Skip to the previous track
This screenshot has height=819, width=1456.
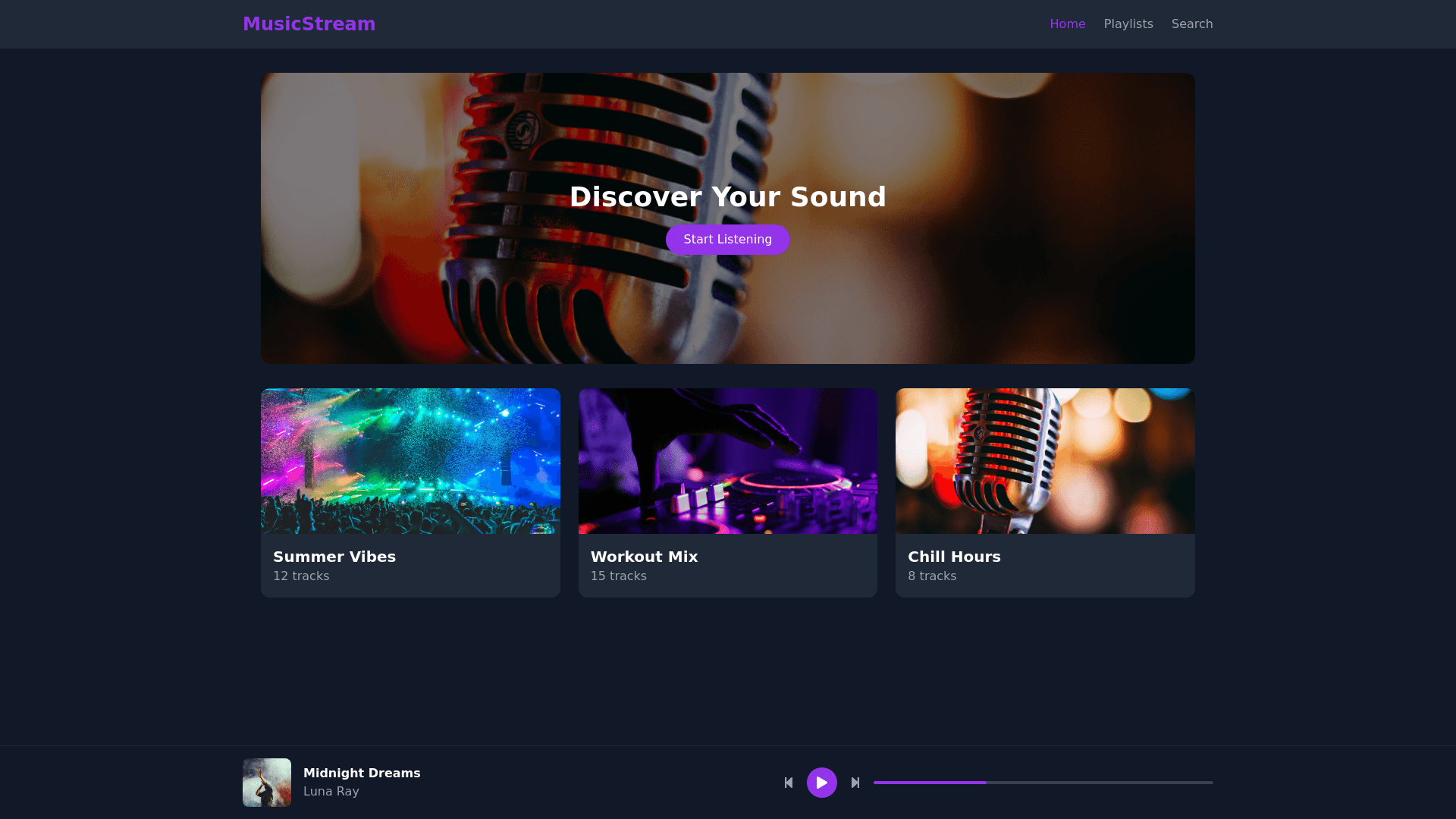(789, 783)
